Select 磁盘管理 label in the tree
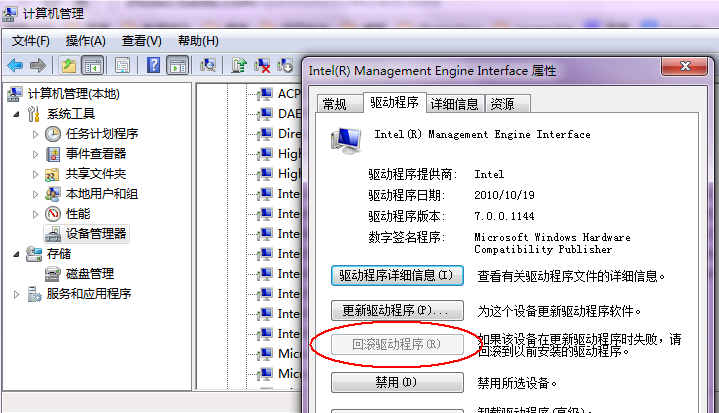Screen dimensions: 719x413 coord(90,274)
